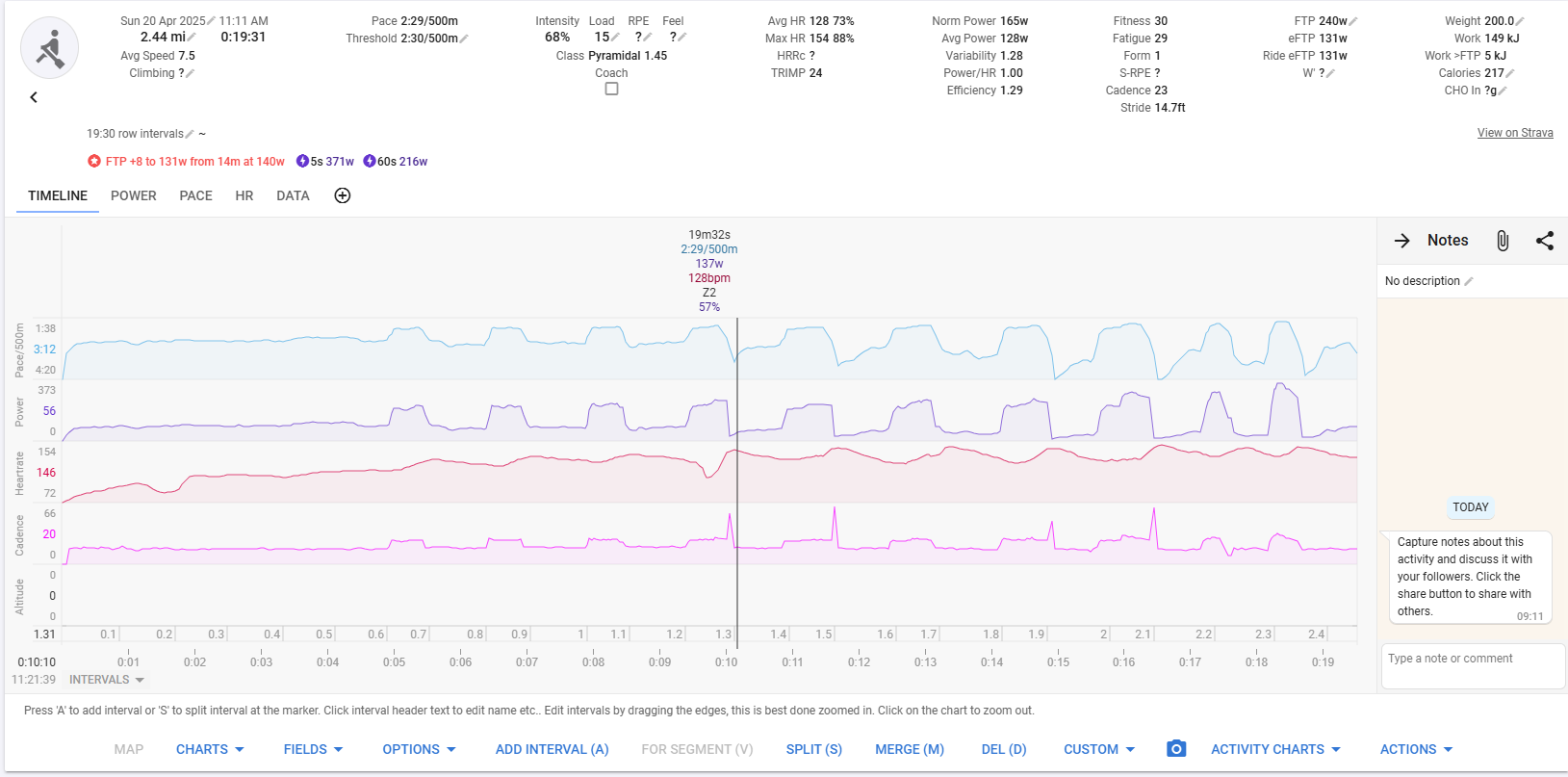Image resolution: width=1568 pixels, height=777 pixels.
Task: Collapse the Notes panel with arrow icon
Action: point(1402,241)
